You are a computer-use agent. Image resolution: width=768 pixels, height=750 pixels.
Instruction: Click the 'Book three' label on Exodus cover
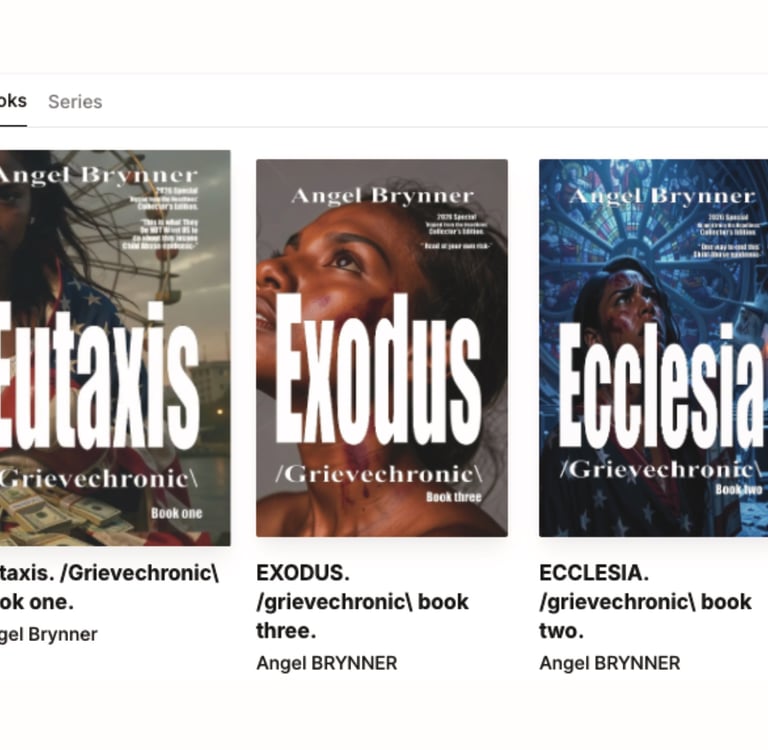coord(454,497)
